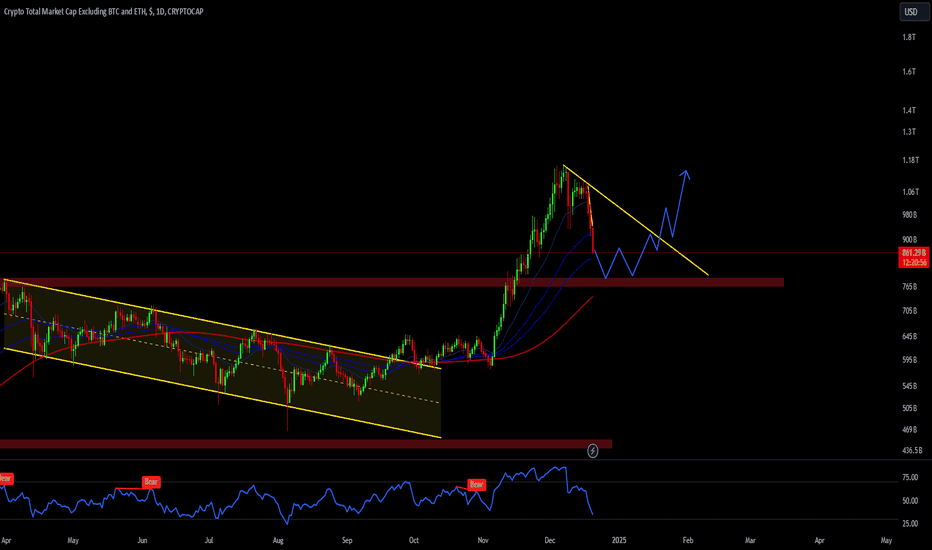Click the 1.6T price axis label
This screenshot has height=550, width=932.
pos(909,71)
